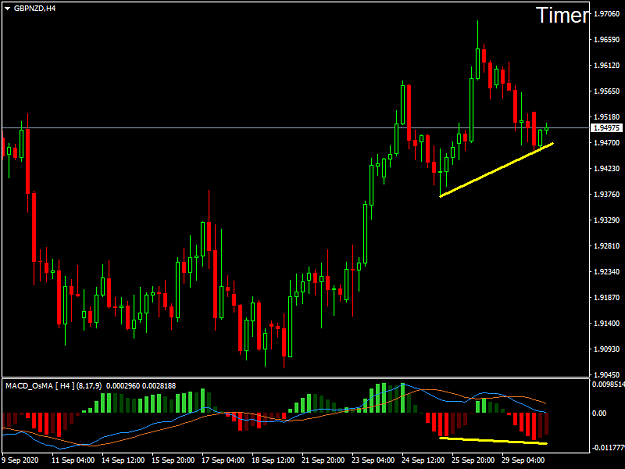This screenshot has height=469, width=625.
Task: Click the 1.91870 price scale label
Action: point(607,297)
